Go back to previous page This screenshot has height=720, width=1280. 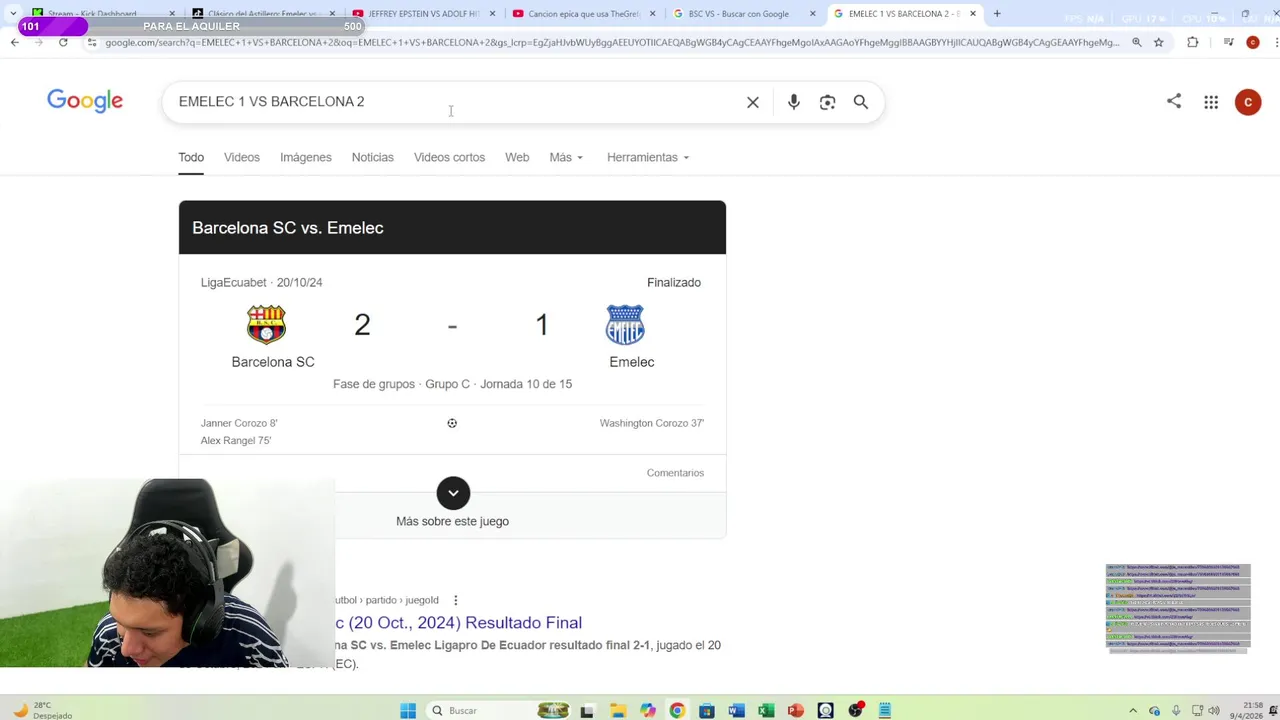(x=15, y=42)
